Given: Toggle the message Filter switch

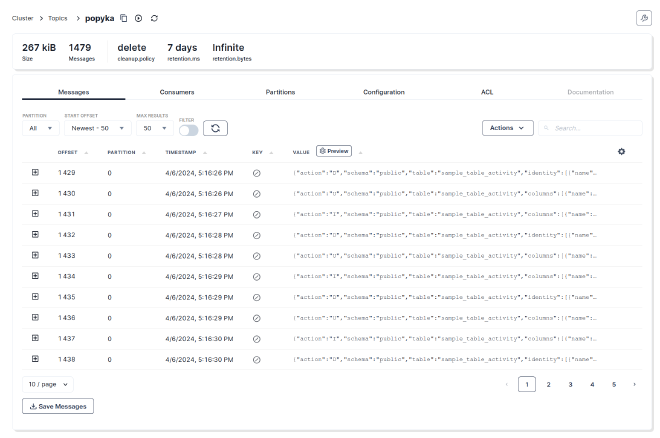Looking at the screenshot, I should (x=188, y=129).
